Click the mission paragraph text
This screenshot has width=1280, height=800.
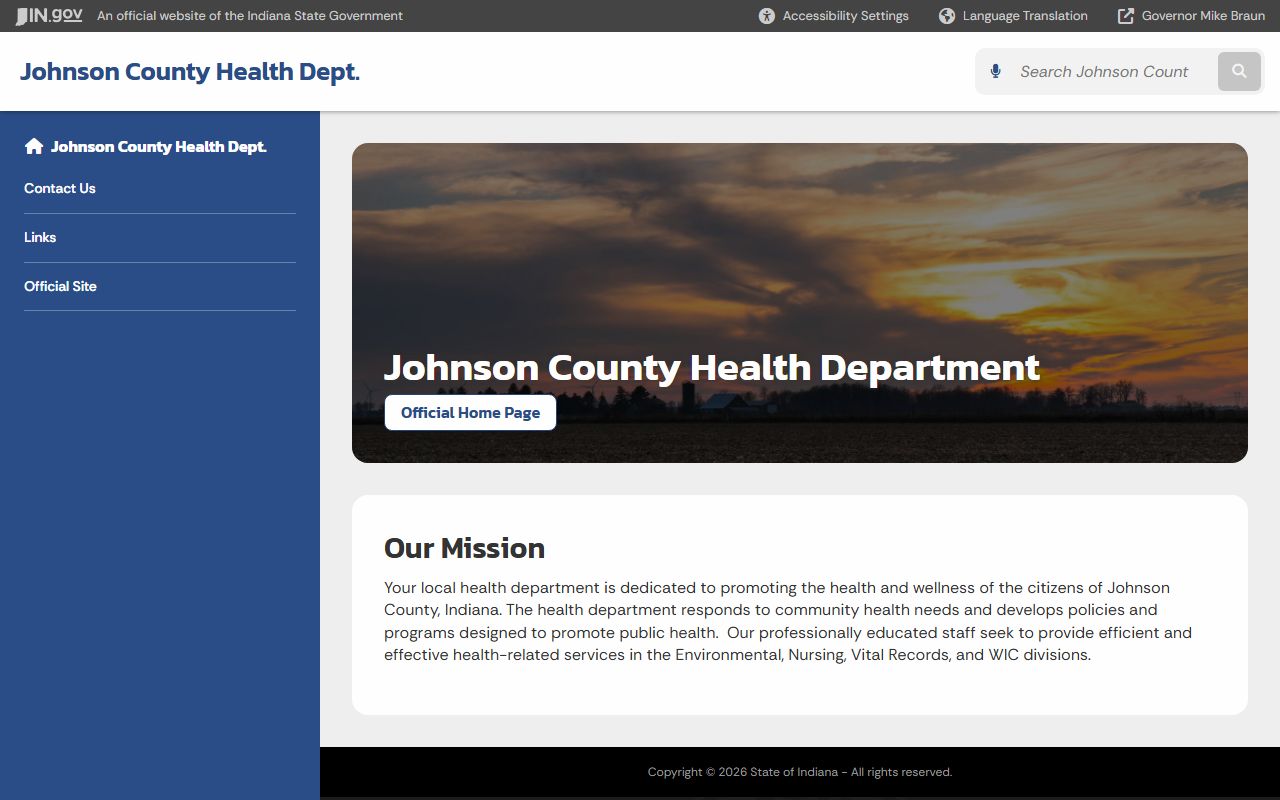click(788, 621)
